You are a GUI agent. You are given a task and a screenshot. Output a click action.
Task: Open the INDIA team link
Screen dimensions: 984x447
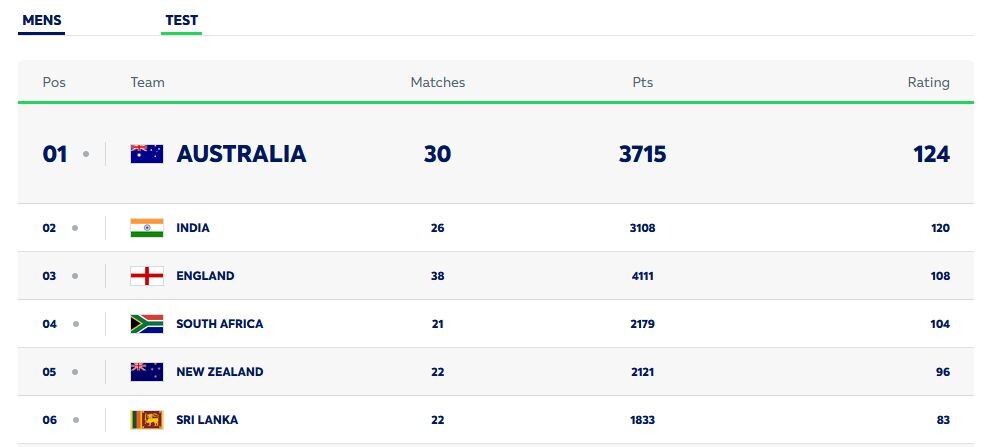pos(193,228)
